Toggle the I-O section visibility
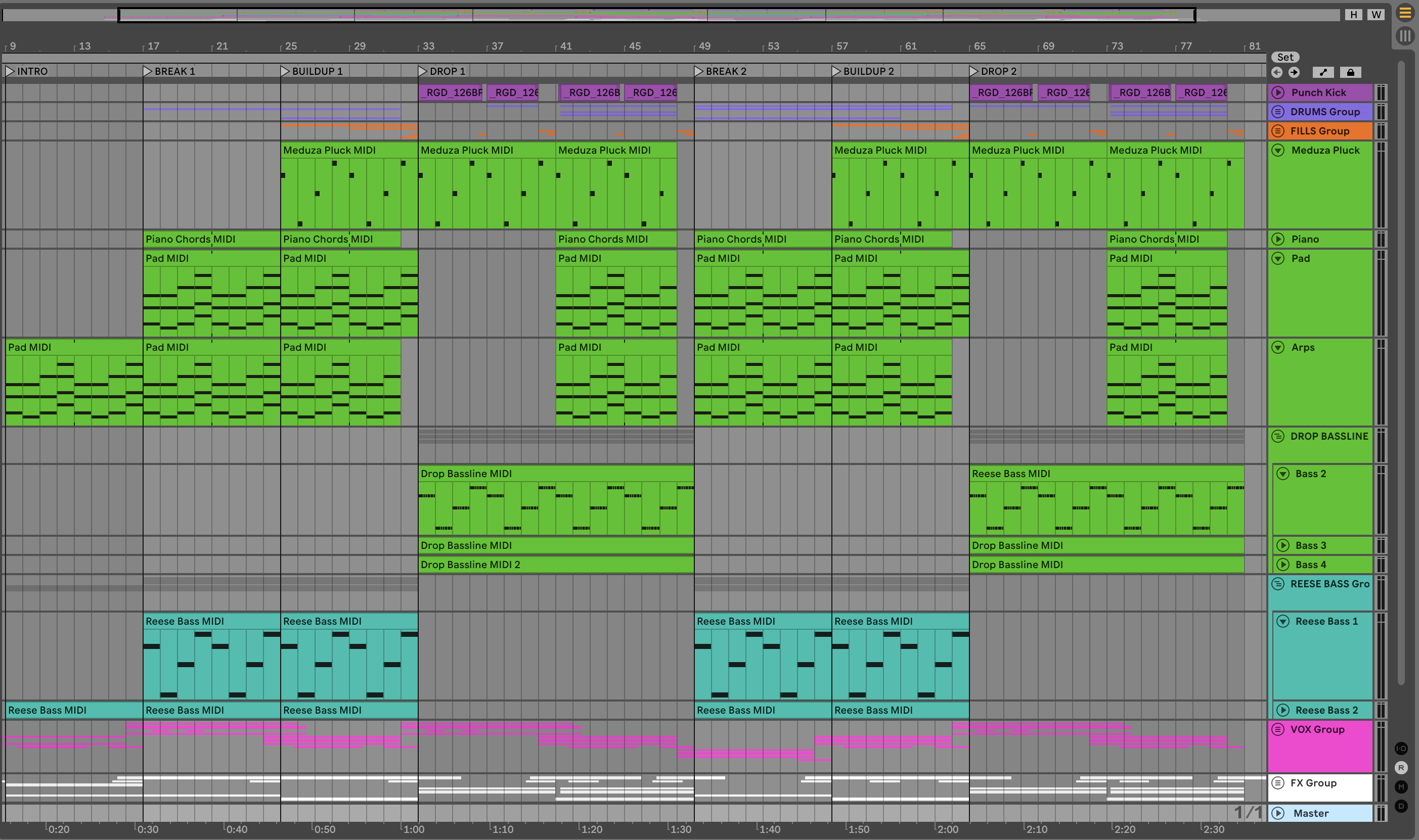Screen dimensions: 1419x840 [x=1401, y=749]
